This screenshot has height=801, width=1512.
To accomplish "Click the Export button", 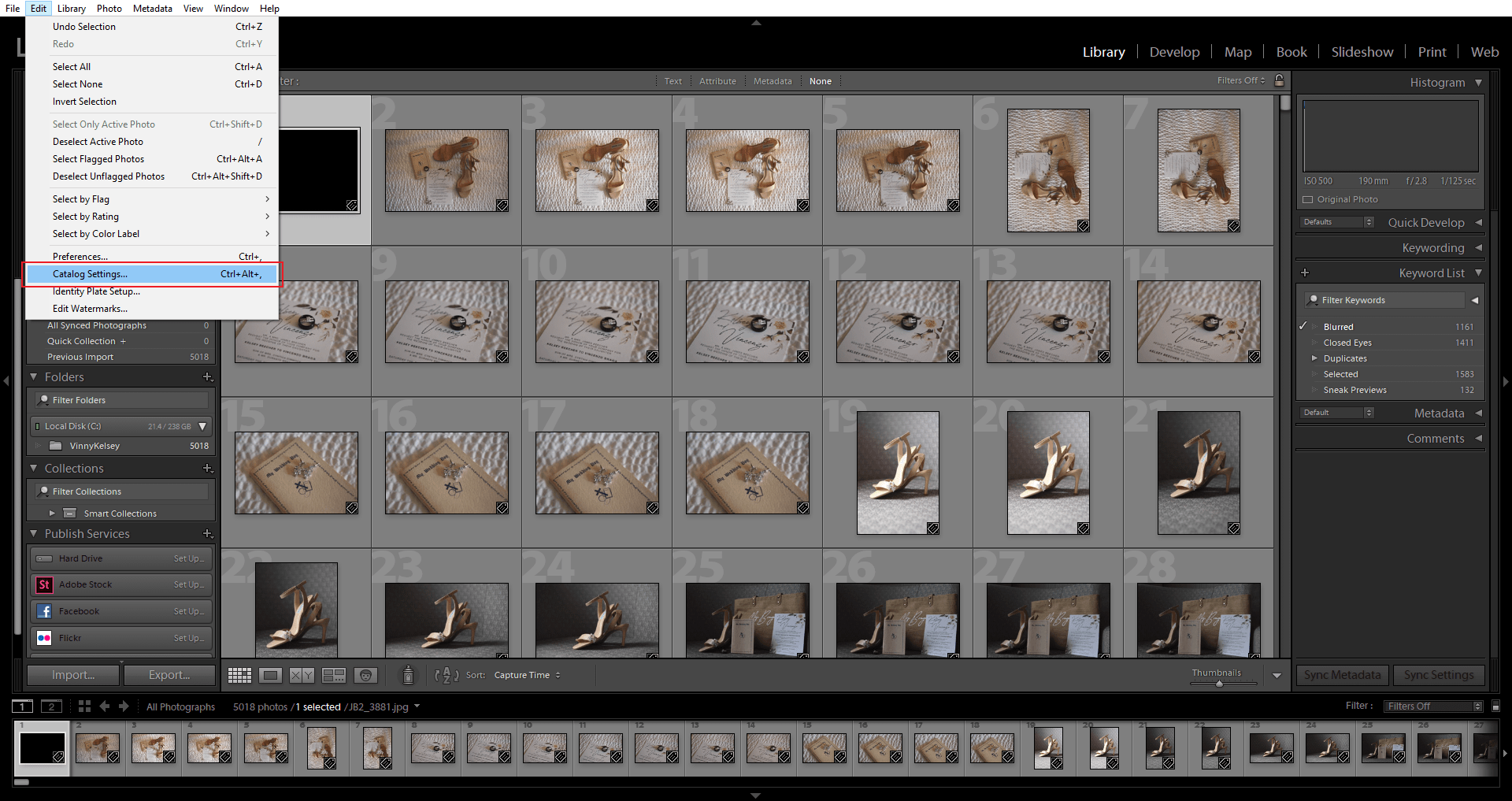I will pos(169,675).
